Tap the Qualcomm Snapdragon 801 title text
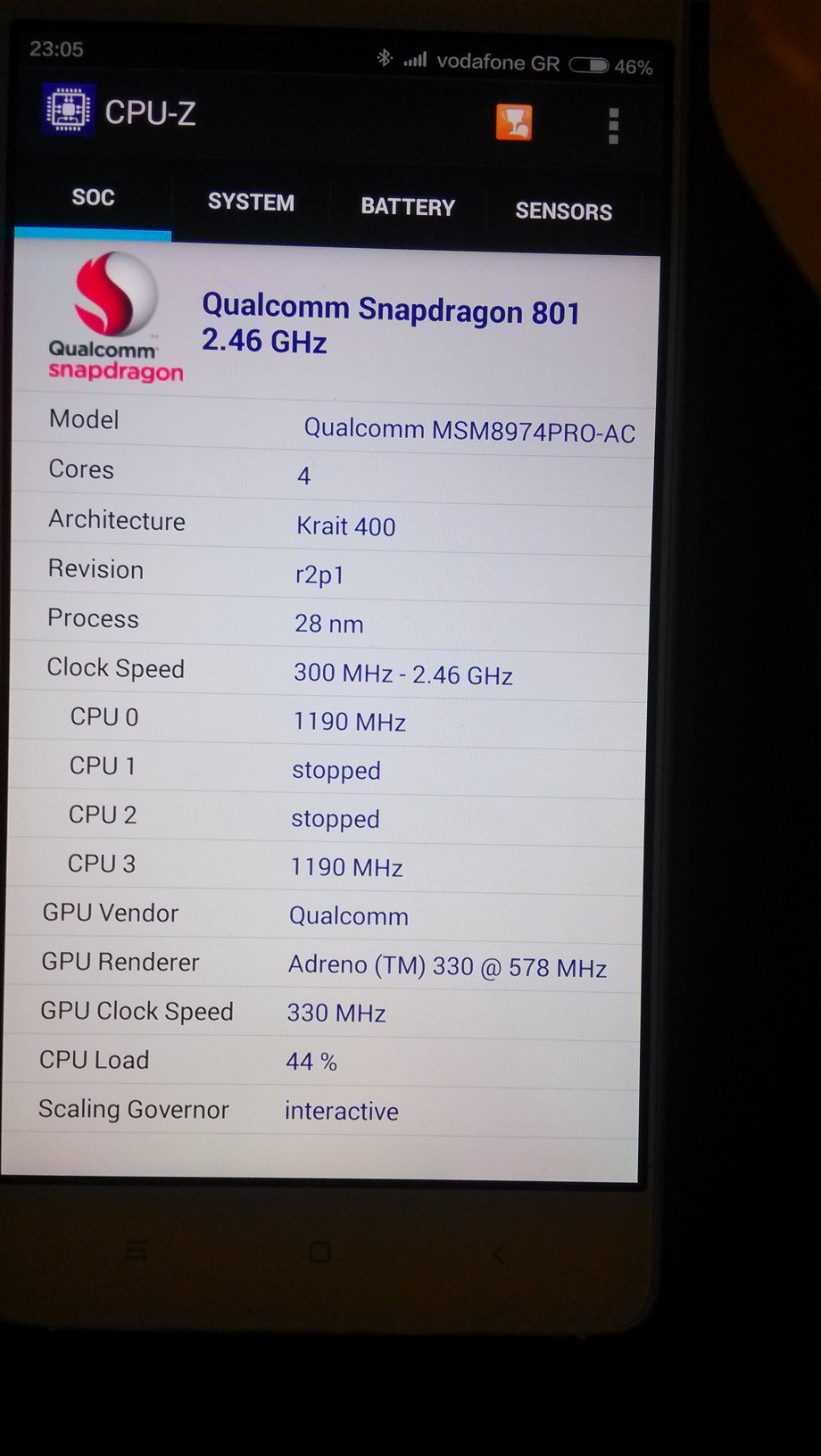The width and height of the screenshot is (821, 1456). point(391,309)
